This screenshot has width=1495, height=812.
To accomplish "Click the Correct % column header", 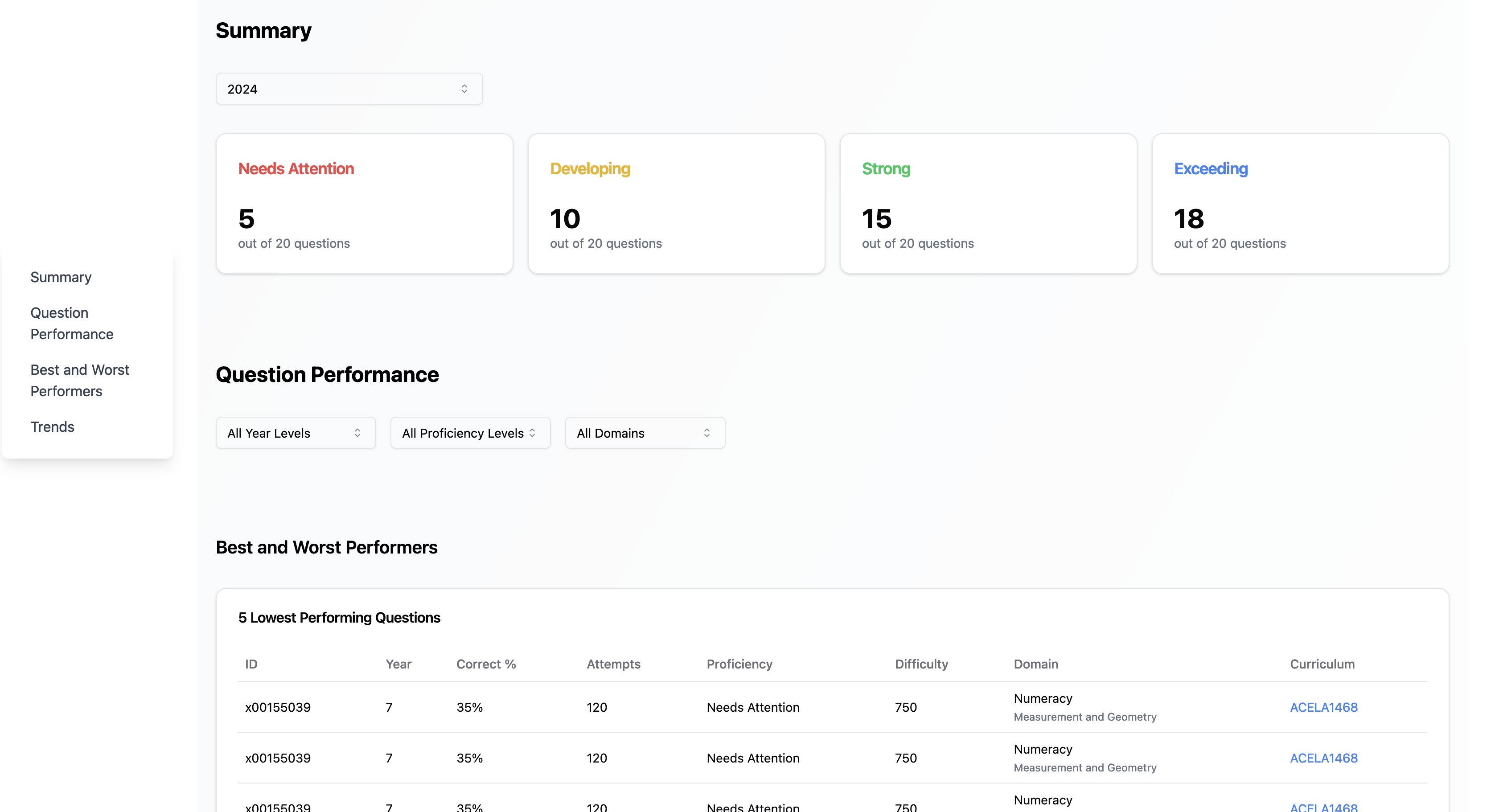I will coord(486,664).
